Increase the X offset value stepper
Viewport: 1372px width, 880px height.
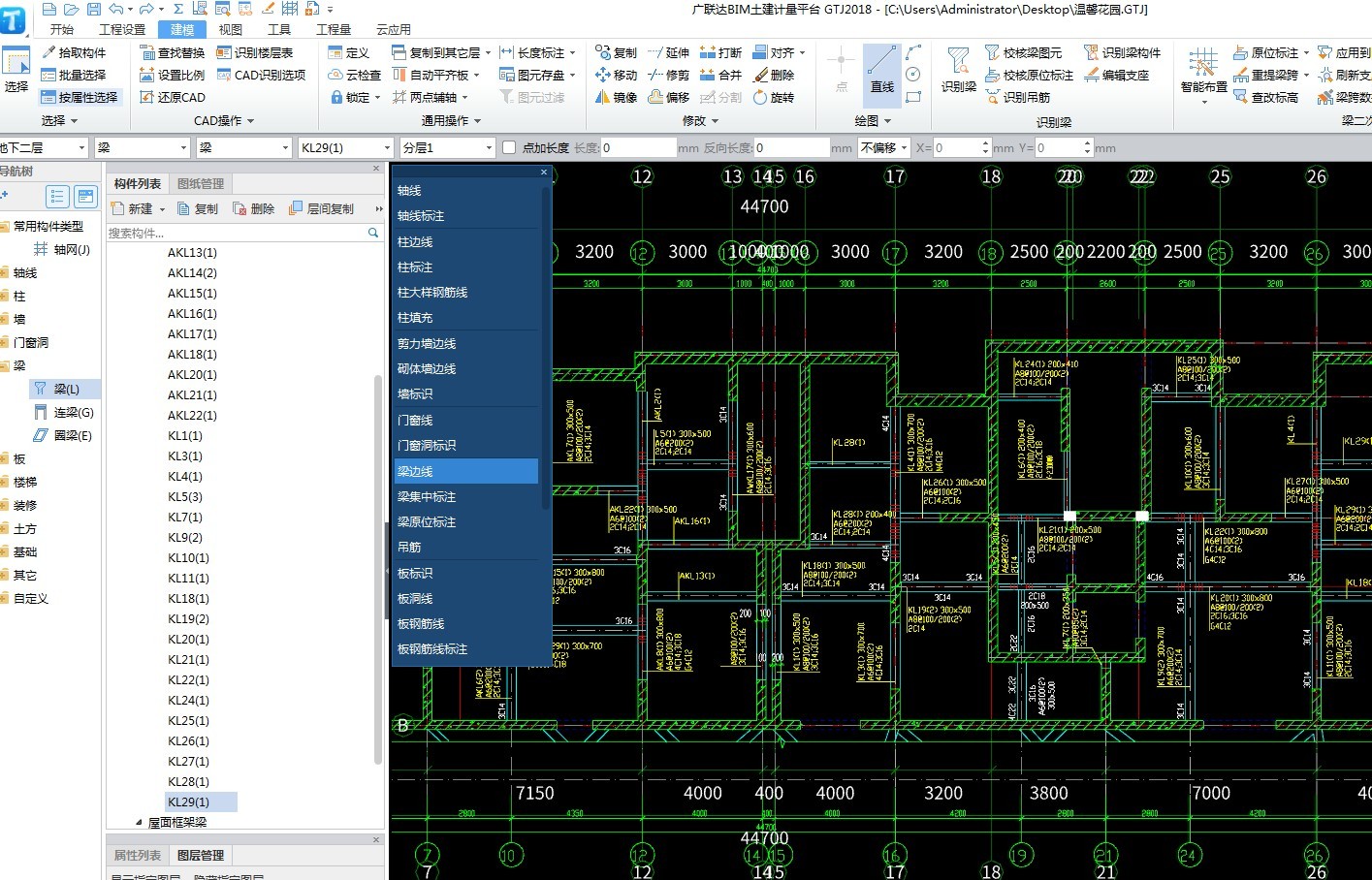click(x=985, y=143)
